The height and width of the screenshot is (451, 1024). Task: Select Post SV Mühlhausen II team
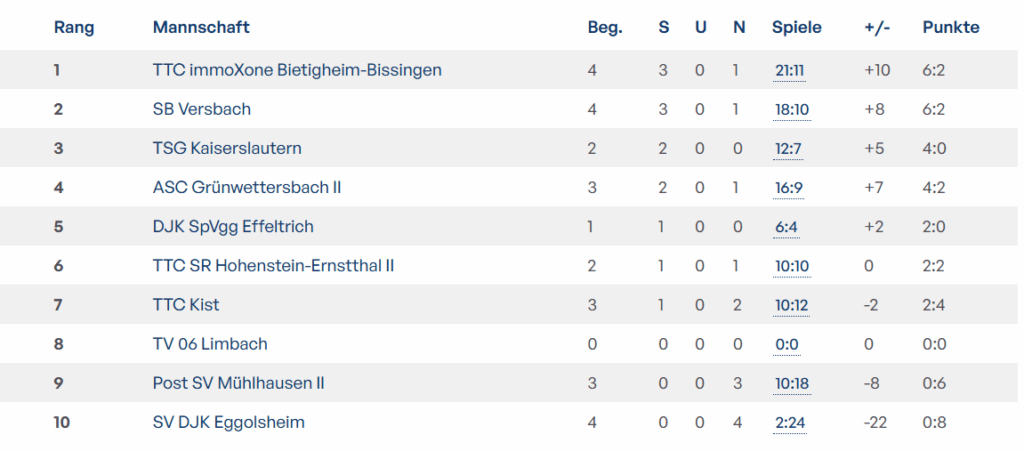pos(239,383)
